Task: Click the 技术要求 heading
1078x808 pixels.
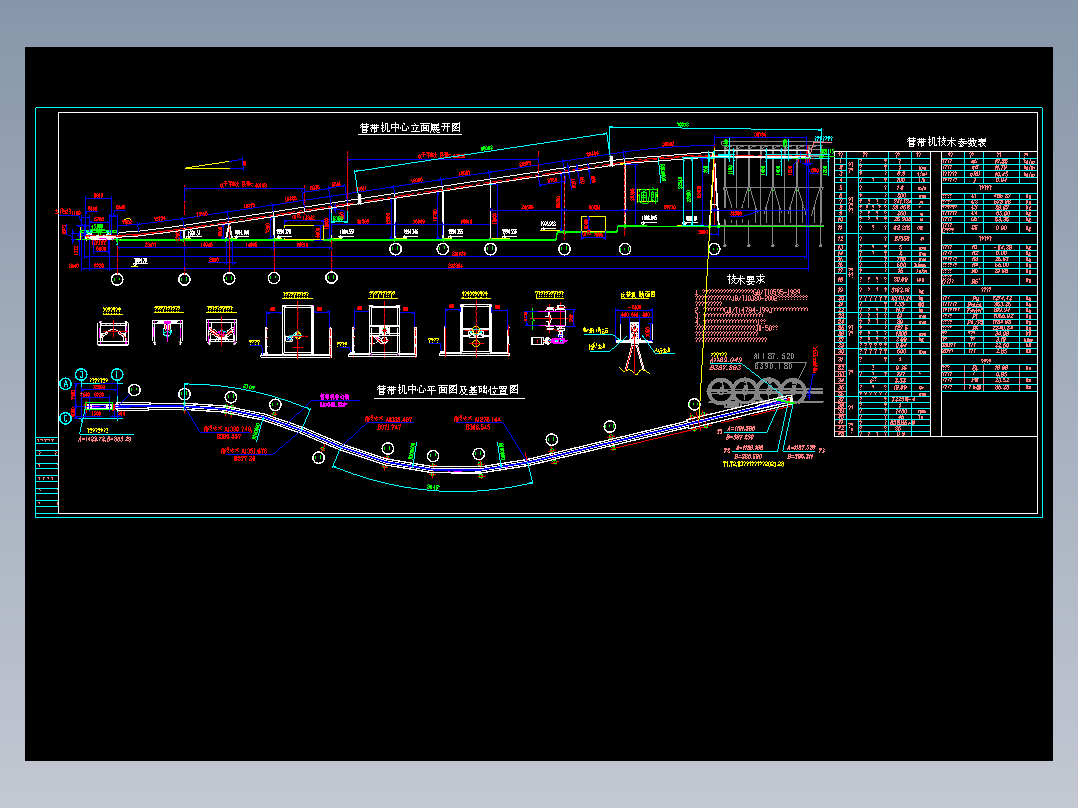Action: pos(746,280)
